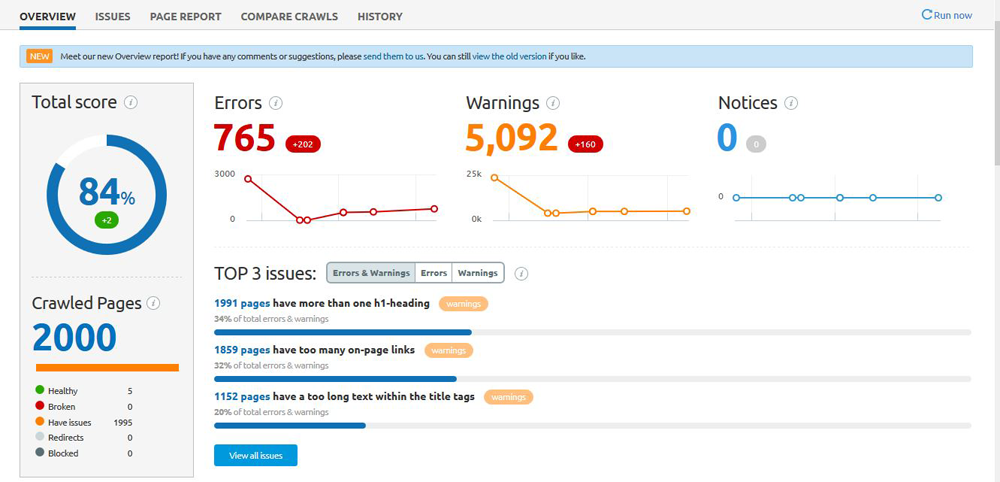
Task: Open the 'send them to us' link
Action: [393, 57]
